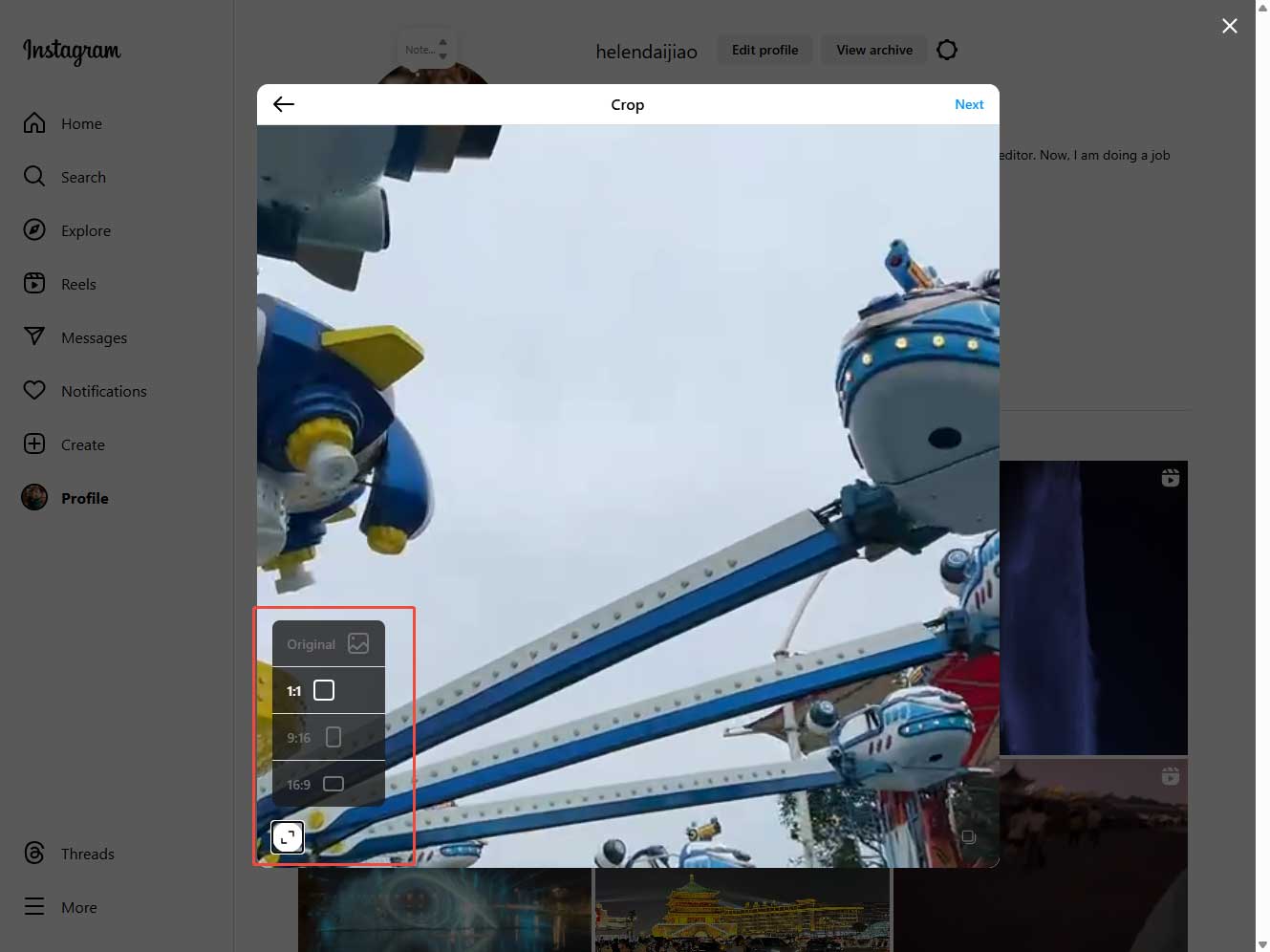Open the Search icon
1270x952 pixels.
(x=34, y=176)
